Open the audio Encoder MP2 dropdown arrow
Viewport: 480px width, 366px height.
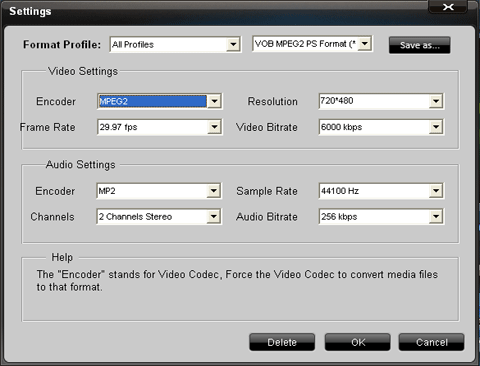214,191
